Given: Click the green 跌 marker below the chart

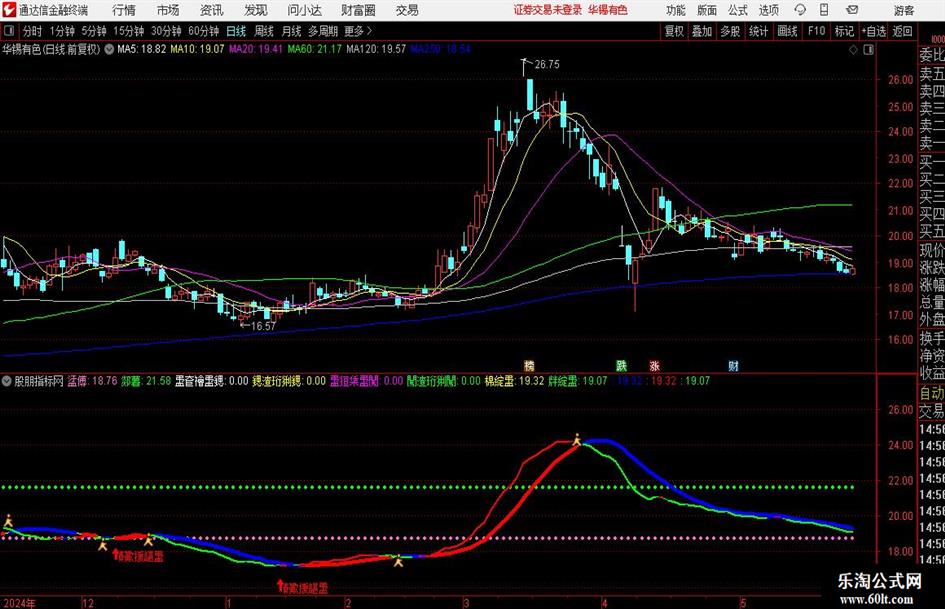Looking at the screenshot, I should point(621,365).
